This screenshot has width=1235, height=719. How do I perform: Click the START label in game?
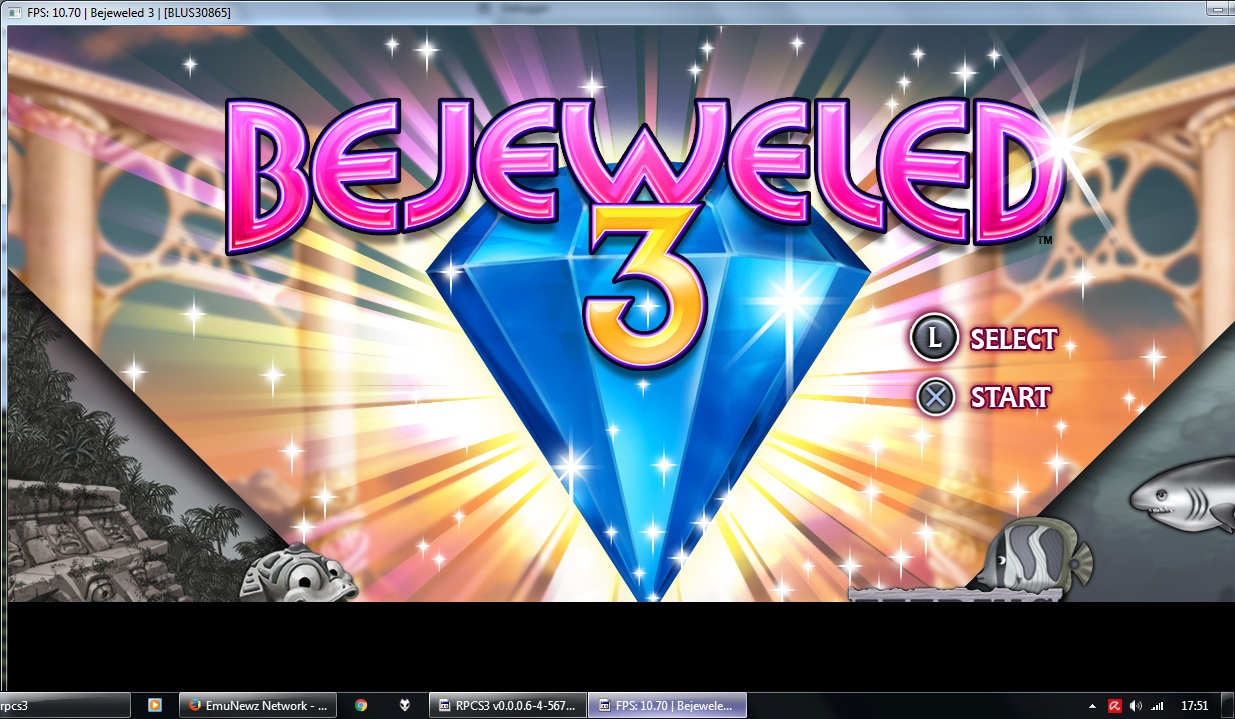pos(1010,398)
